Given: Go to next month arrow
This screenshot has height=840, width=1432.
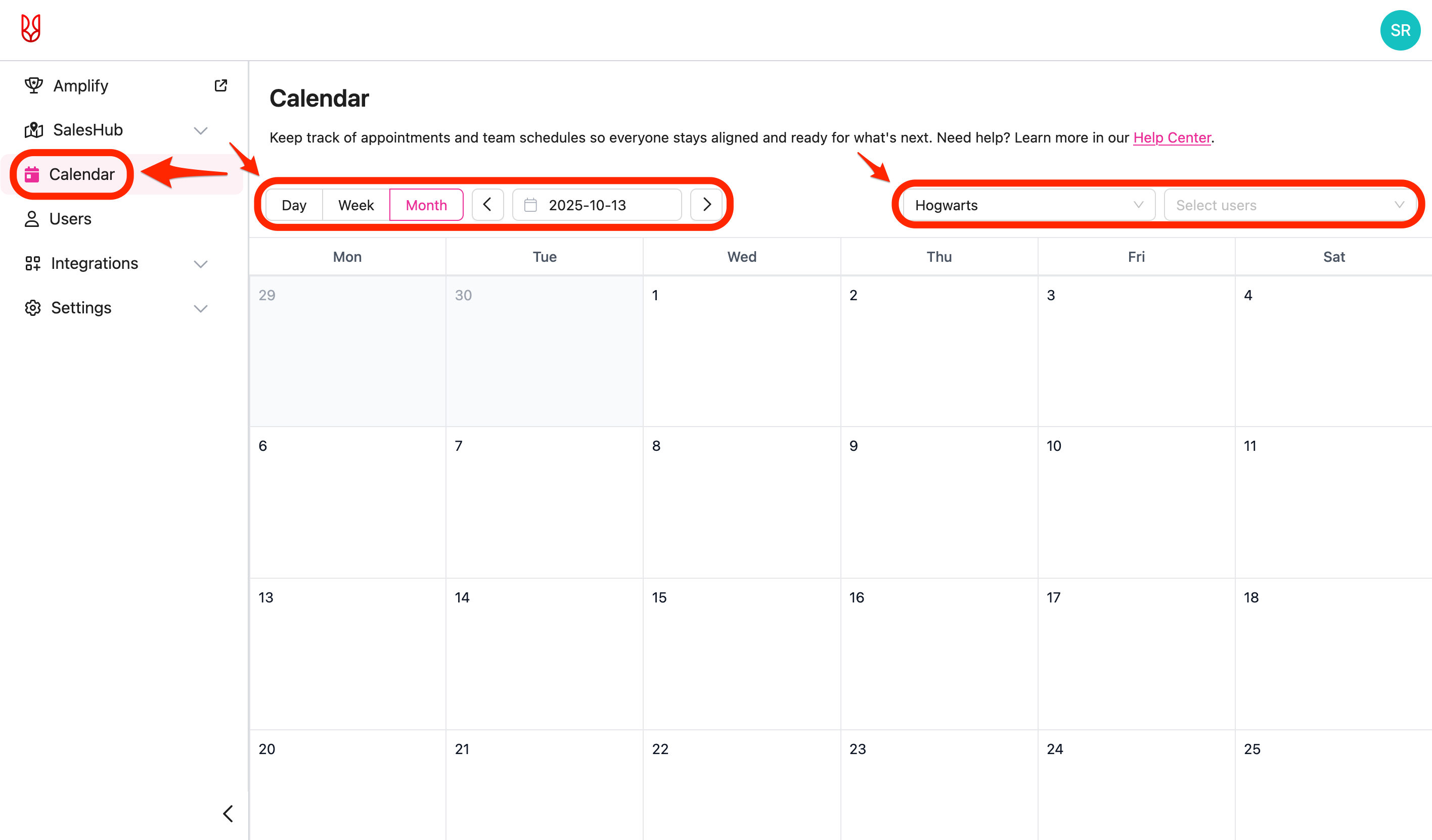Looking at the screenshot, I should [x=706, y=205].
